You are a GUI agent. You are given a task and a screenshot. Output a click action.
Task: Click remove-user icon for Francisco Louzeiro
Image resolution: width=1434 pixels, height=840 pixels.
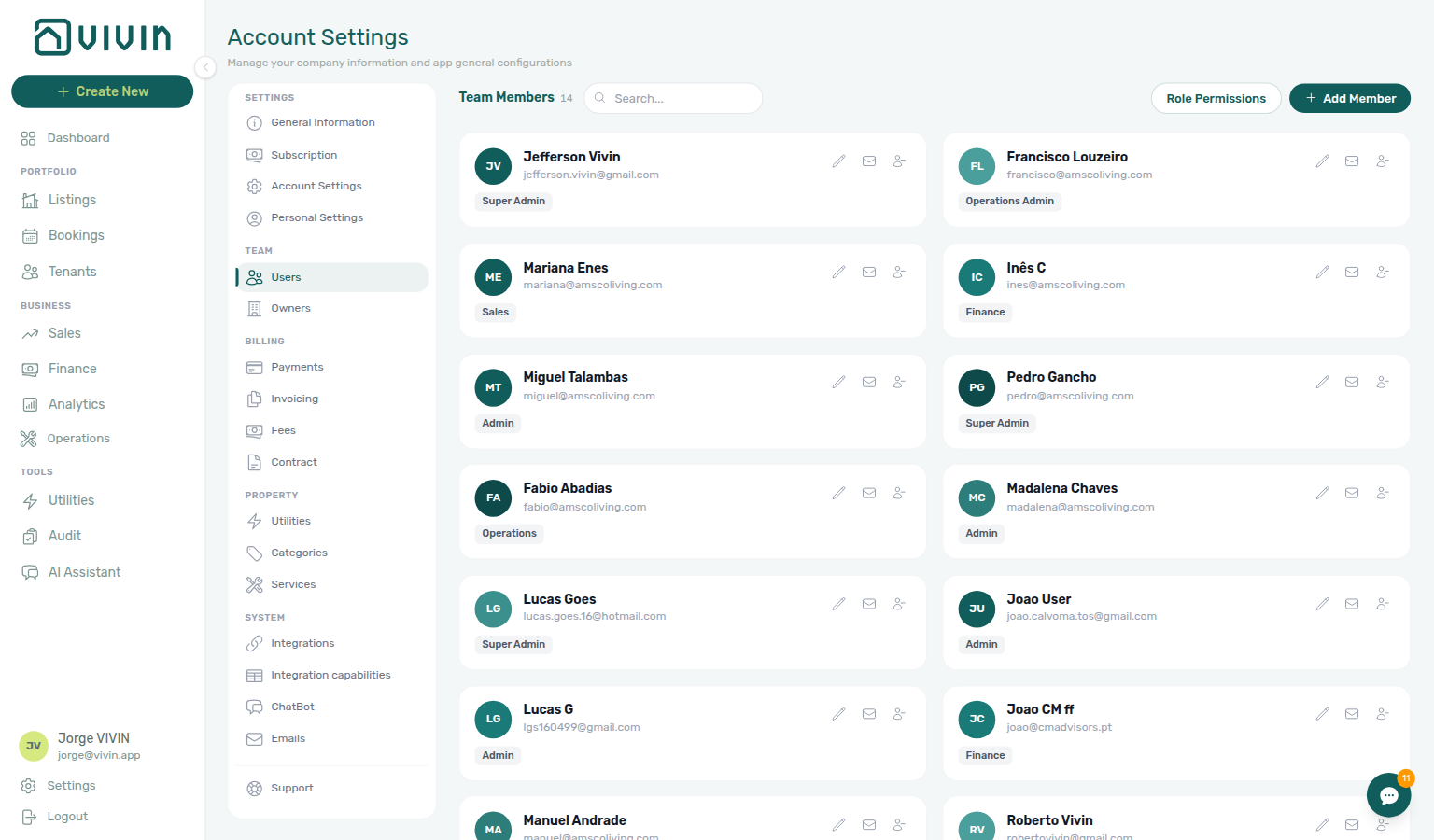click(x=1383, y=161)
